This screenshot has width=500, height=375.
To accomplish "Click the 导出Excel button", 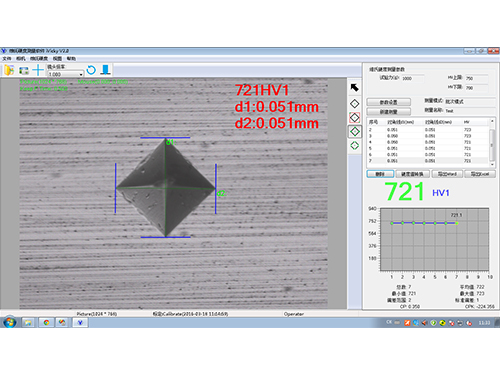I will pyautogui.click(x=480, y=174).
